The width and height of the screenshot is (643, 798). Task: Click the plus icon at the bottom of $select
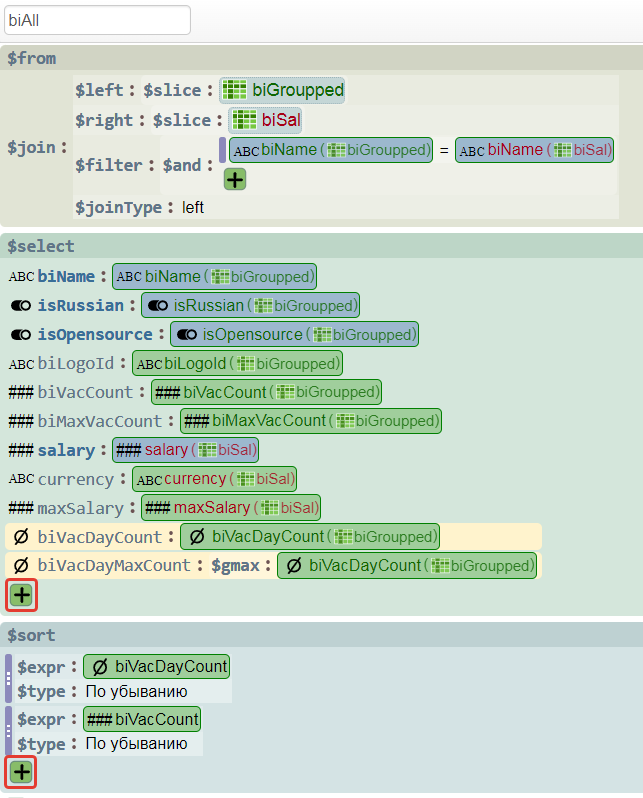click(x=22, y=595)
